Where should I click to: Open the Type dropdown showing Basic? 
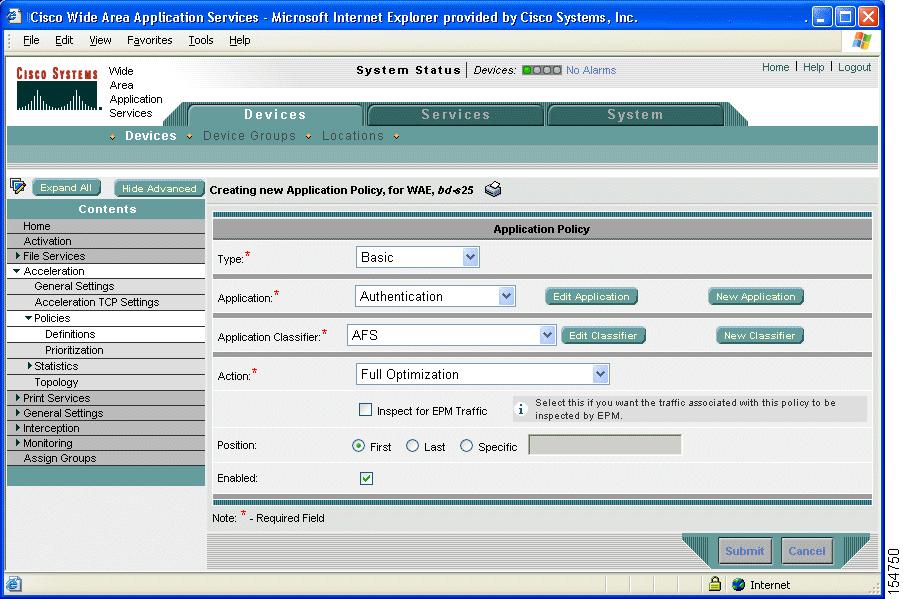tap(418, 257)
